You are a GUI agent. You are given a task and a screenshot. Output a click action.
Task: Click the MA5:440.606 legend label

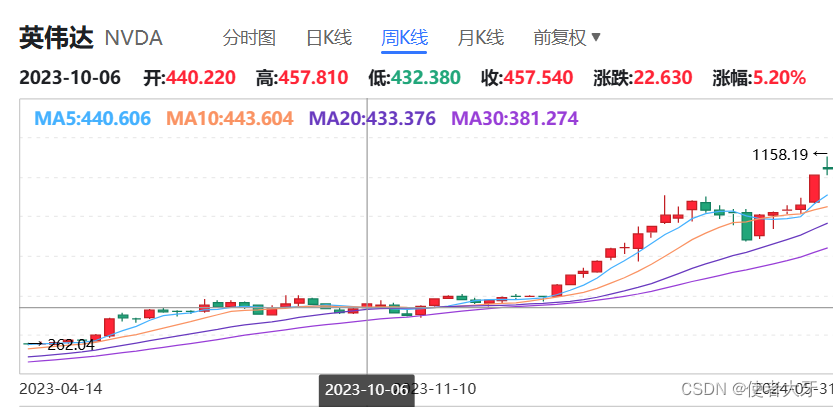click(x=92, y=118)
